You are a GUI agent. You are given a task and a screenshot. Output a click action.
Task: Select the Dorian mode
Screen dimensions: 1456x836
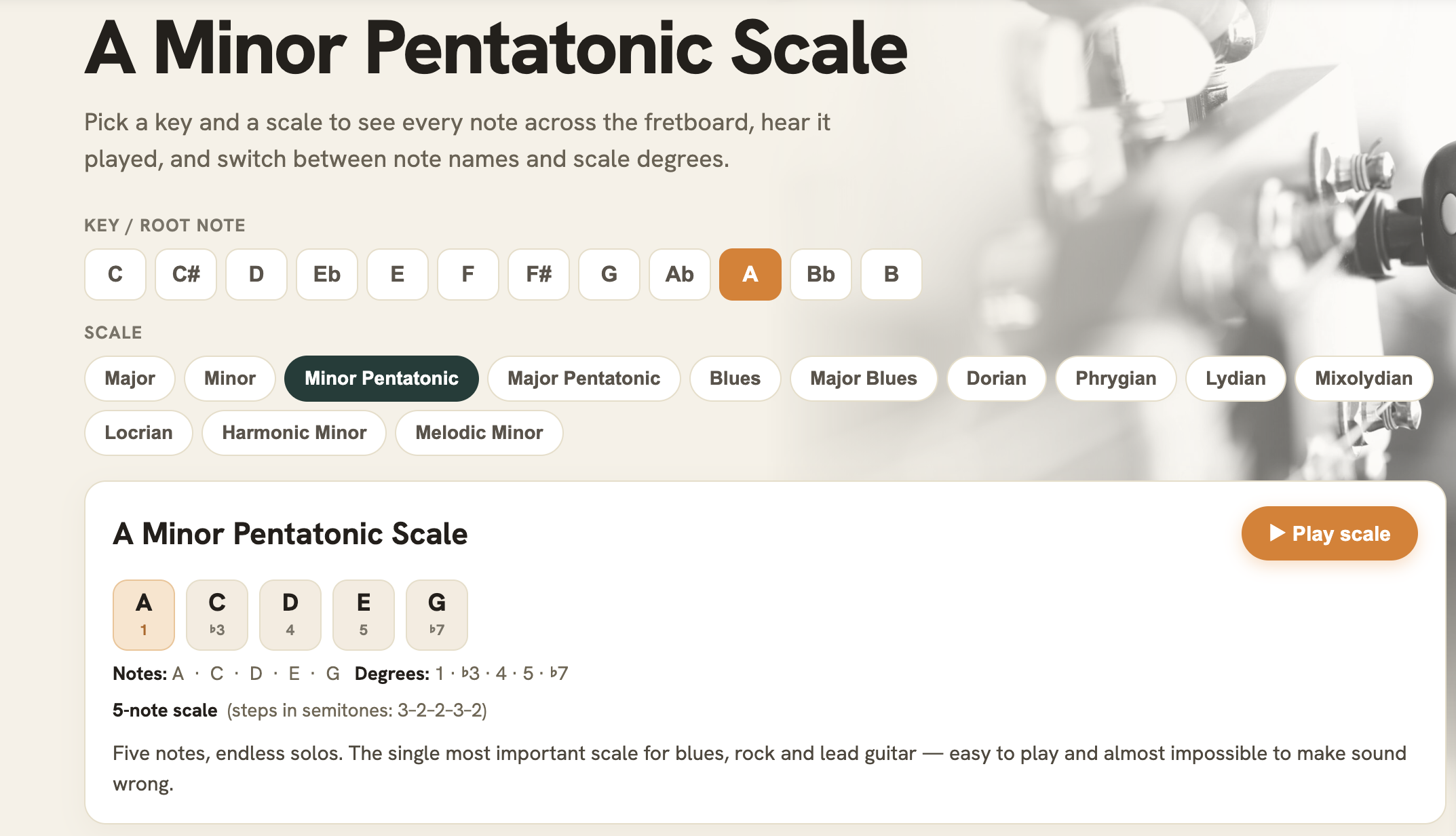coord(996,379)
